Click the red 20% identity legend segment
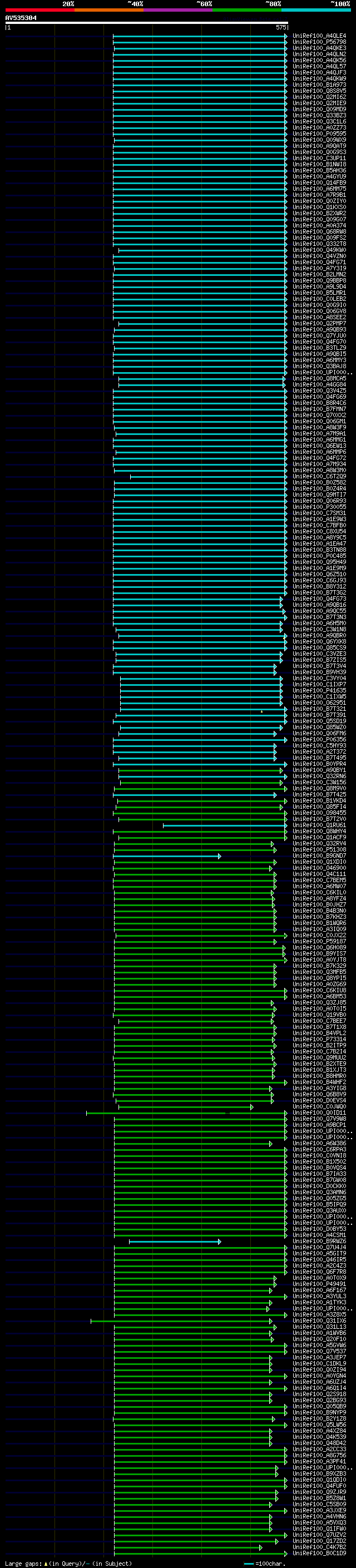 [39, 10]
